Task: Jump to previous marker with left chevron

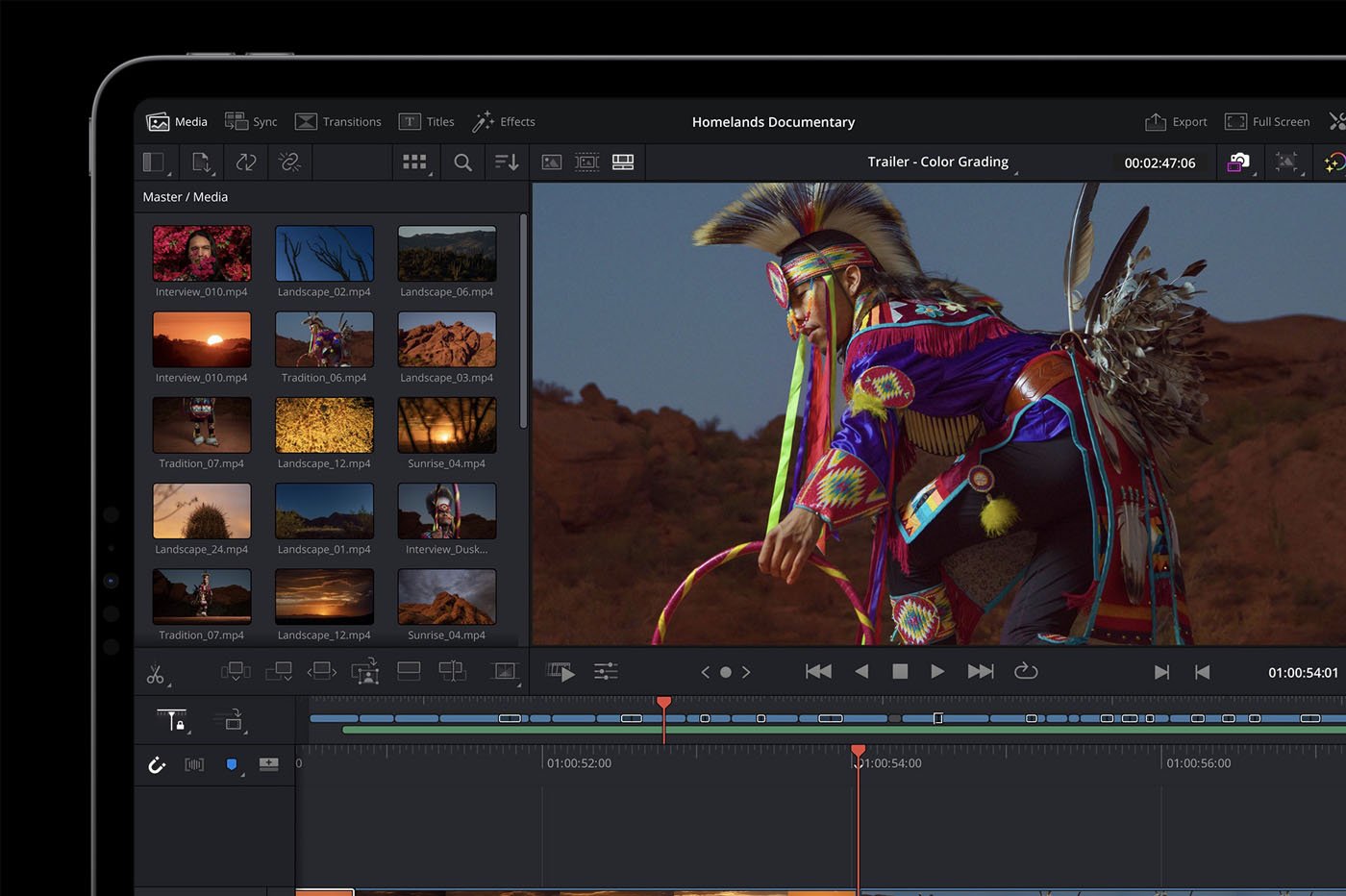Action: (x=705, y=672)
